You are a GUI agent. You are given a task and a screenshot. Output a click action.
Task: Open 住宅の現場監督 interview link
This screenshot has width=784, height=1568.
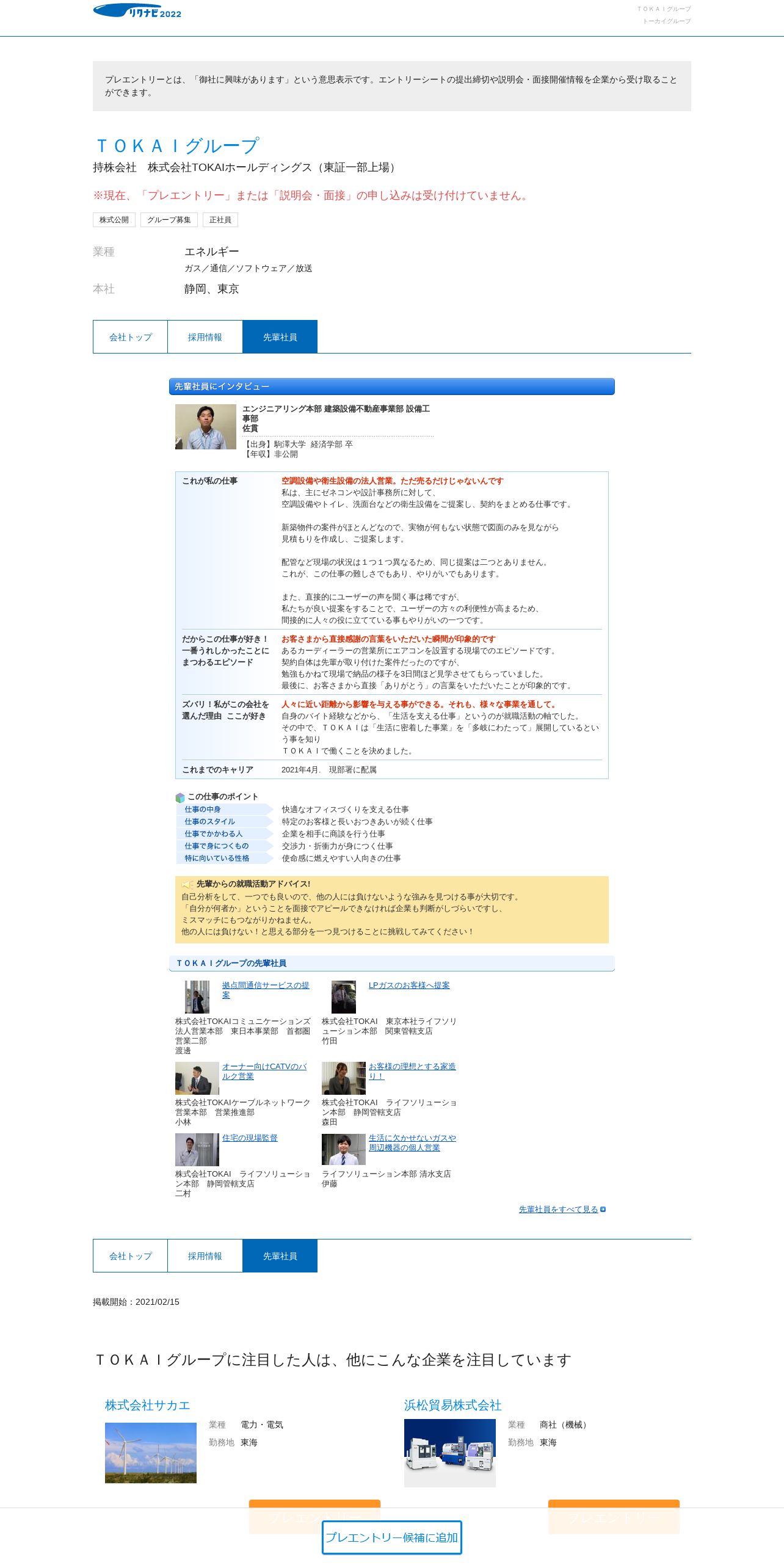(x=250, y=1138)
